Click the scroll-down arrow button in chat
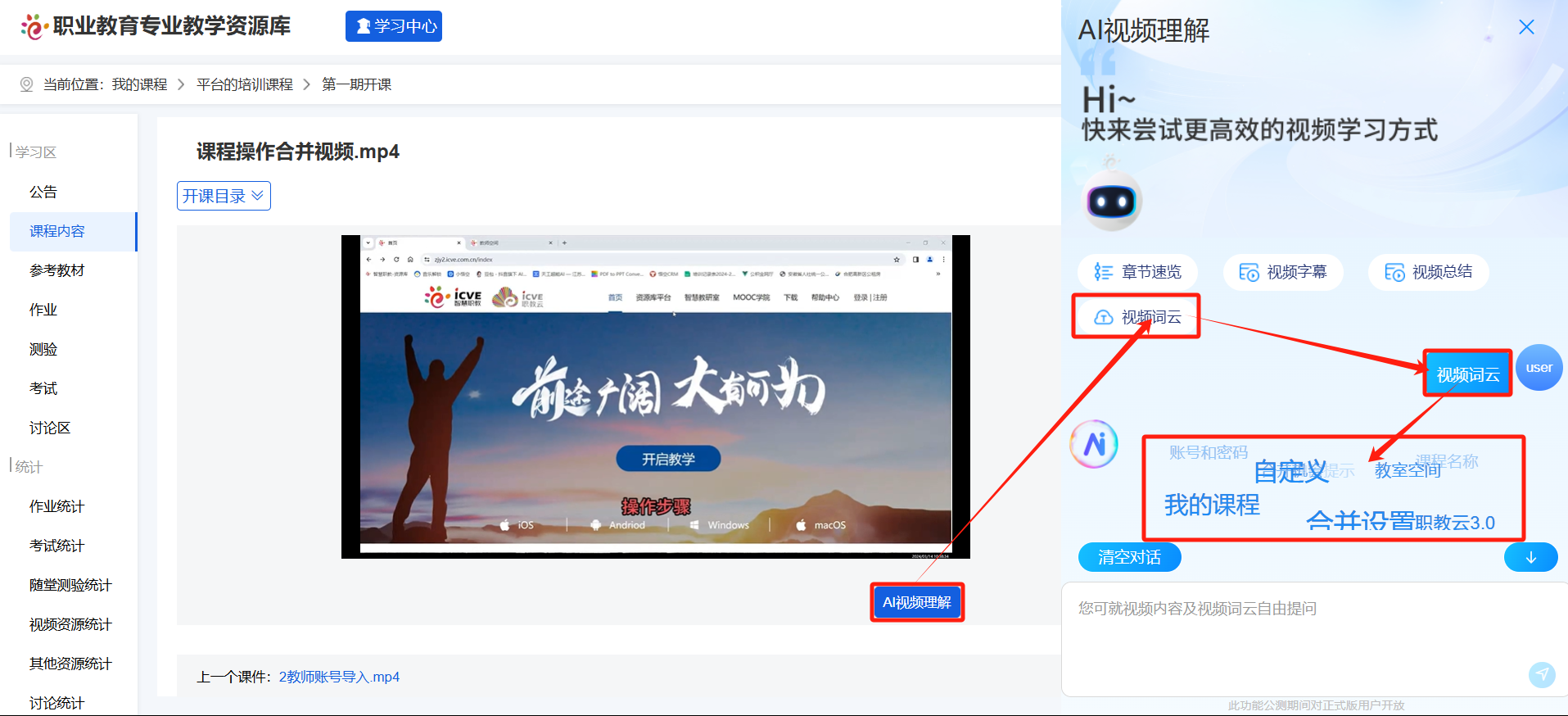The image size is (1568, 716). pos(1530,558)
